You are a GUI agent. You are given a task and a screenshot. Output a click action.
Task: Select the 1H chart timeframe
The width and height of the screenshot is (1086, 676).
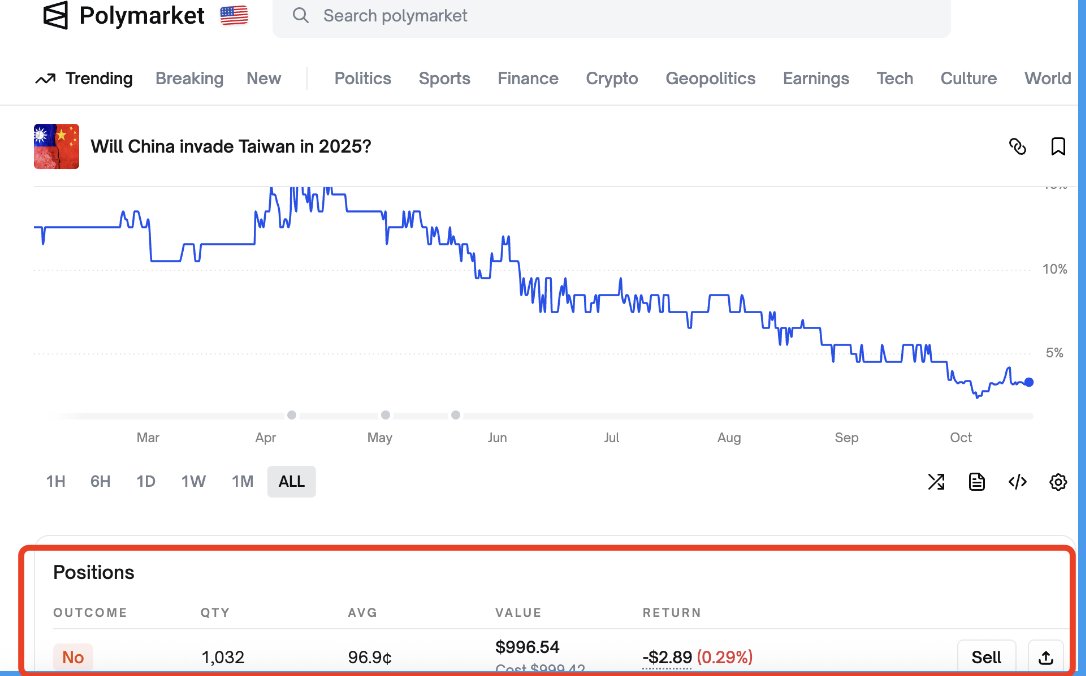pyautogui.click(x=56, y=482)
